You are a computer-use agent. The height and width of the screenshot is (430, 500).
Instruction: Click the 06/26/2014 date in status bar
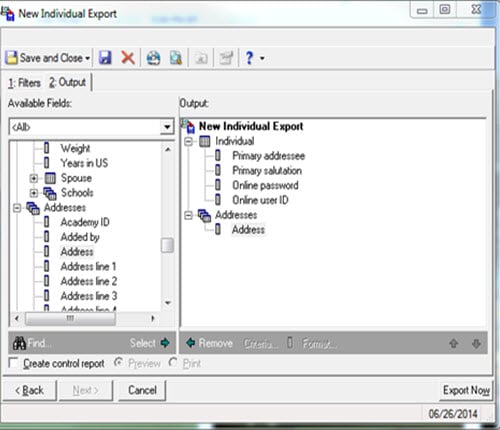pos(453,414)
